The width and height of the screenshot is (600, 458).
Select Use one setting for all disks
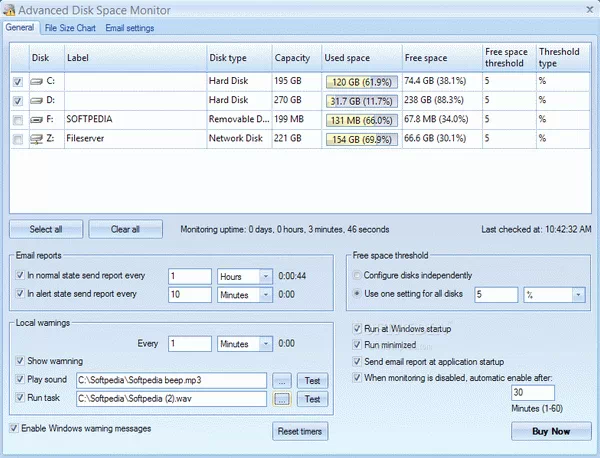pyautogui.click(x=357, y=294)
